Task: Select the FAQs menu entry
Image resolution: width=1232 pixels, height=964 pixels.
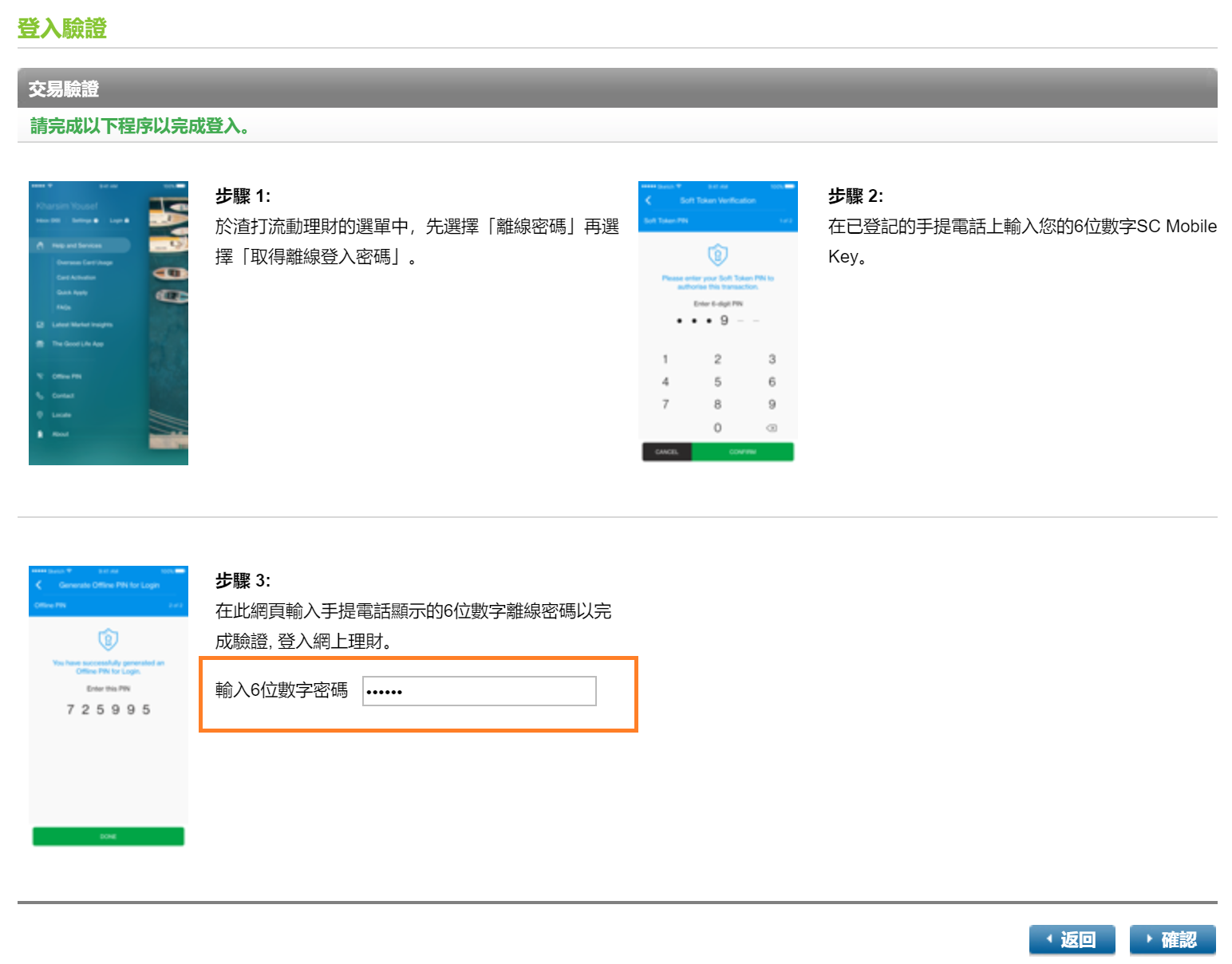Action: (x=64, y=307)
